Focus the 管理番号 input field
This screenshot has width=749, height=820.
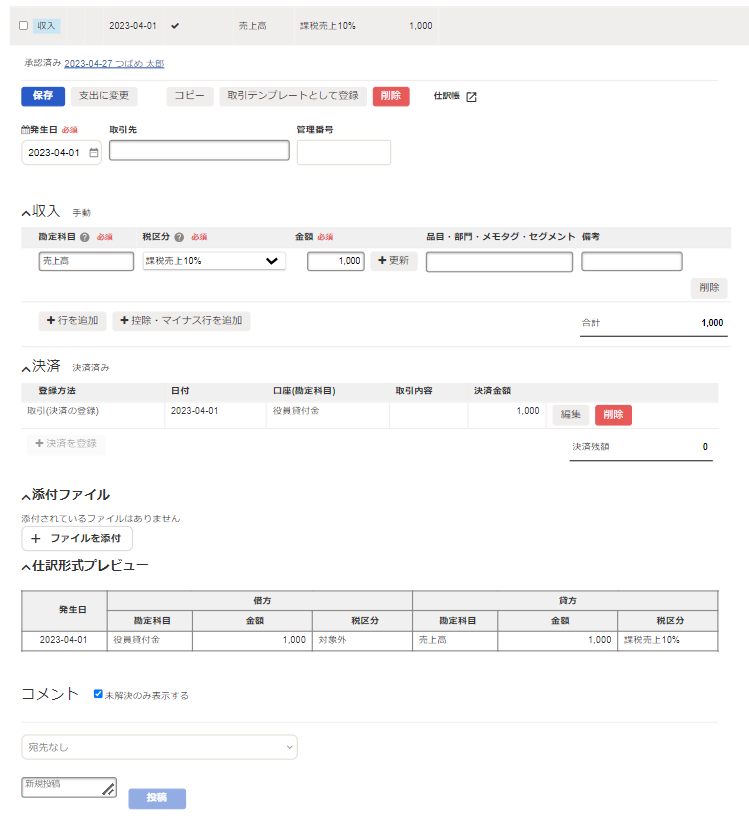click(344, 153)
